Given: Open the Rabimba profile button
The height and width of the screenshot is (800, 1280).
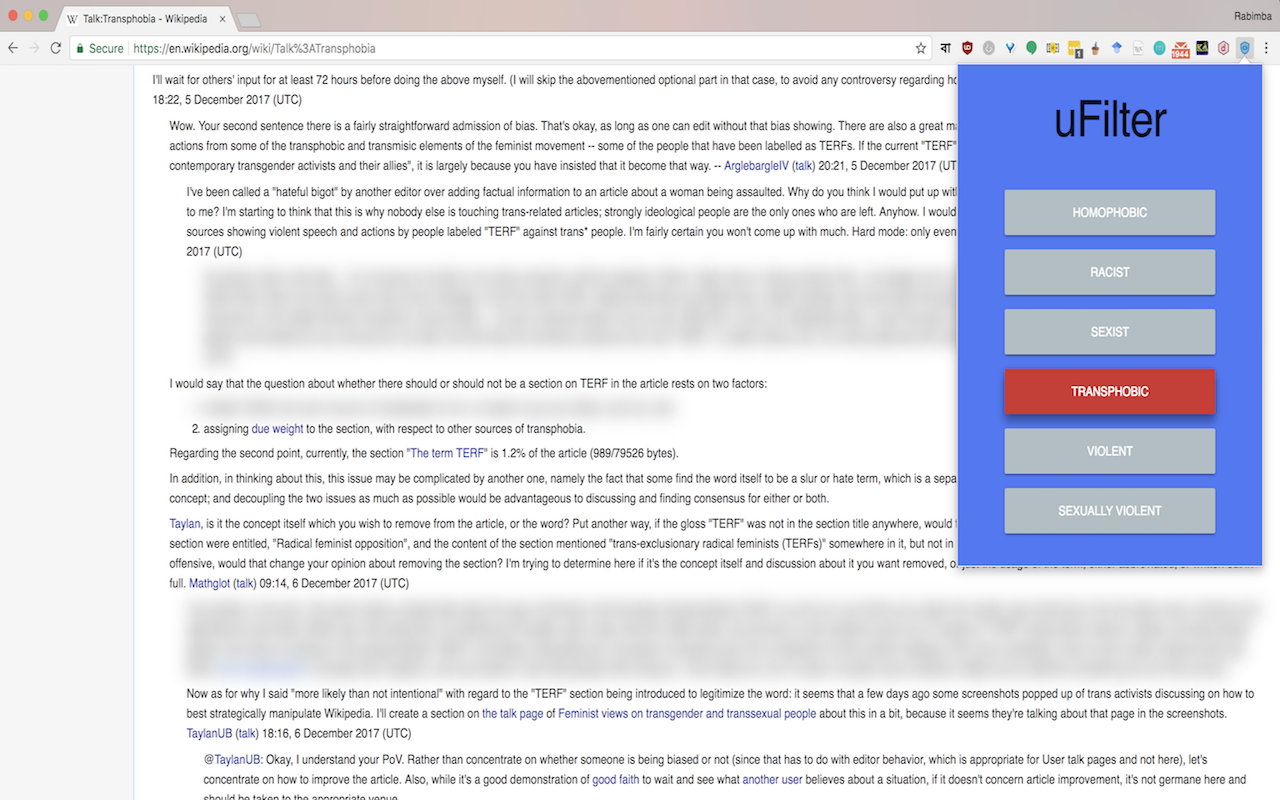Looking at the screenshot, I should point(1251,14).
